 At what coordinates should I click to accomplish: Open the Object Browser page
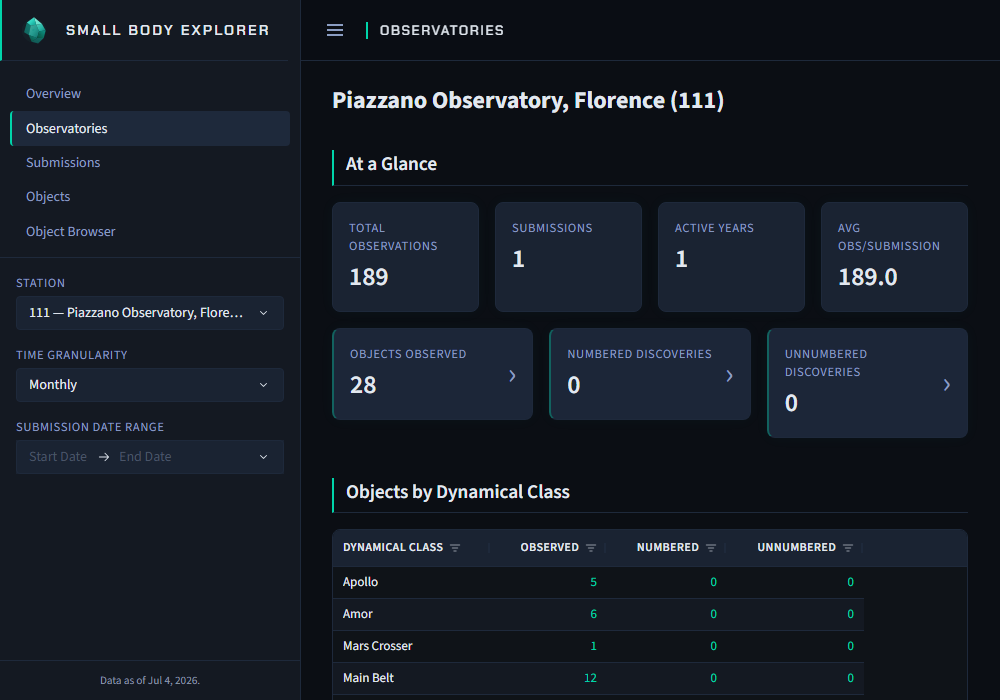[x=71, y=231]
